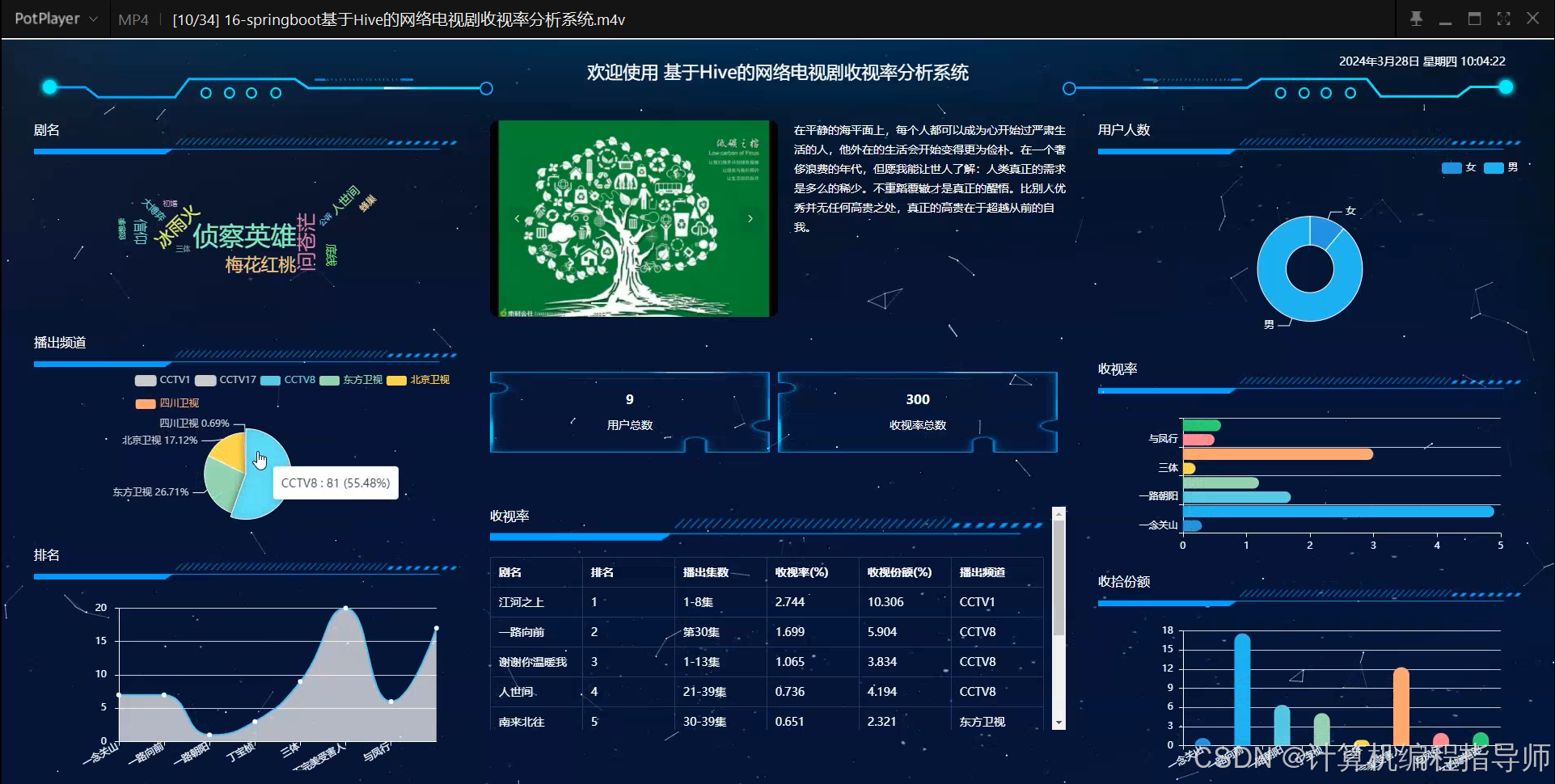Pin PotPlayer window on top
The image size is (1555, 784).
point(1416,19)
